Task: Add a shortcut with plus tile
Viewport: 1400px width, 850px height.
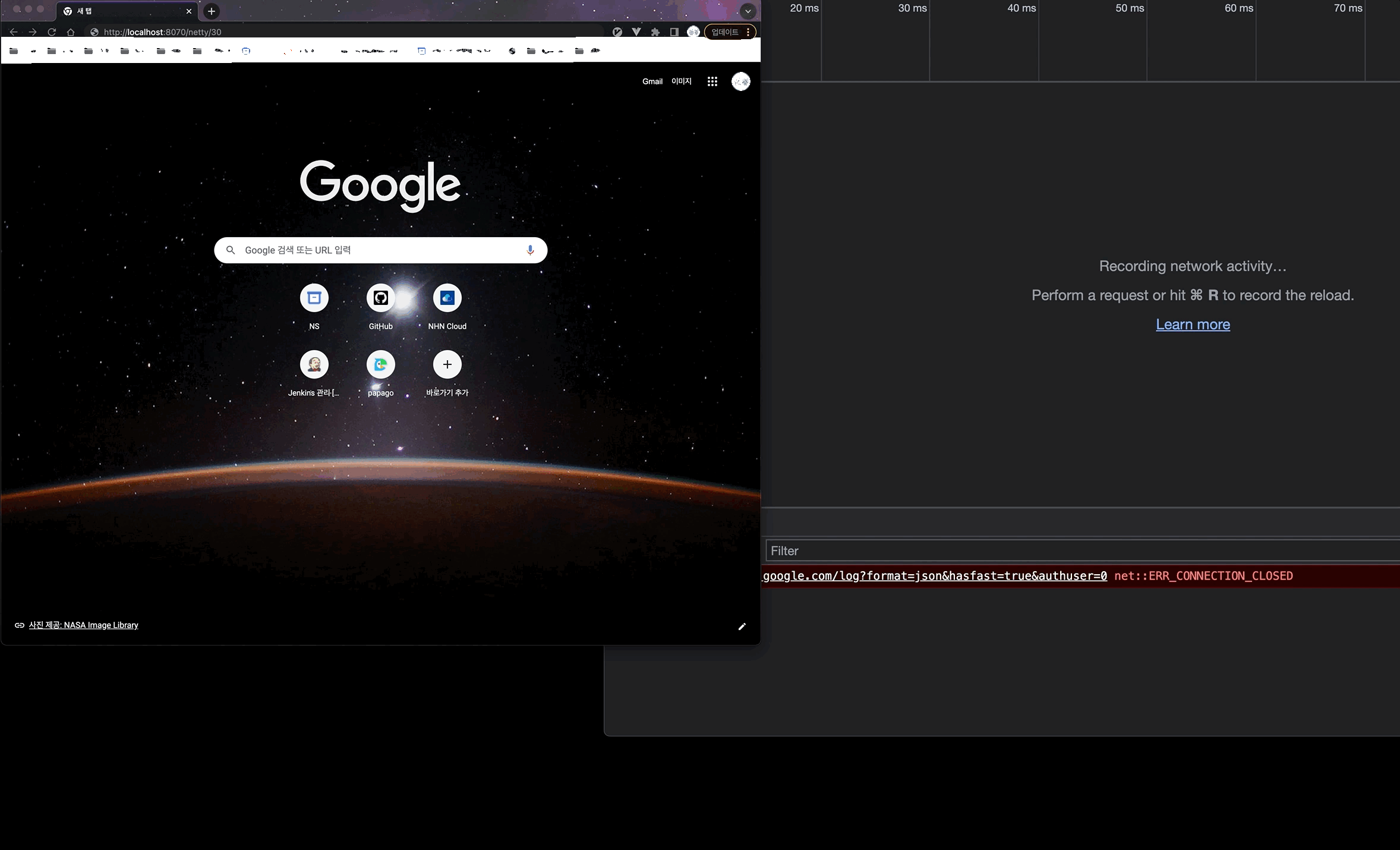Action: tap(447, 364)
